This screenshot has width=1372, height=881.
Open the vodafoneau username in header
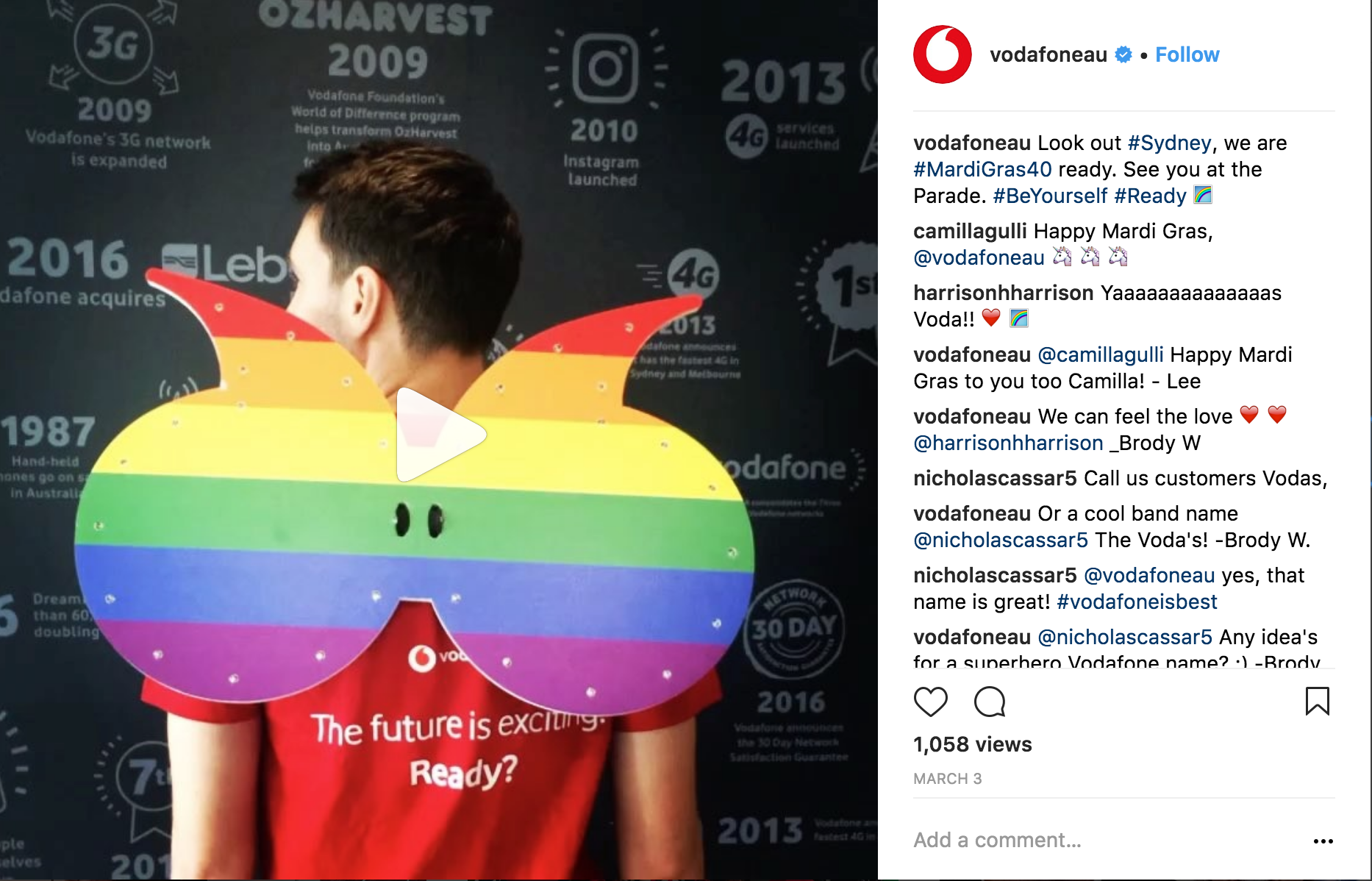click(x=1048, y=54)
